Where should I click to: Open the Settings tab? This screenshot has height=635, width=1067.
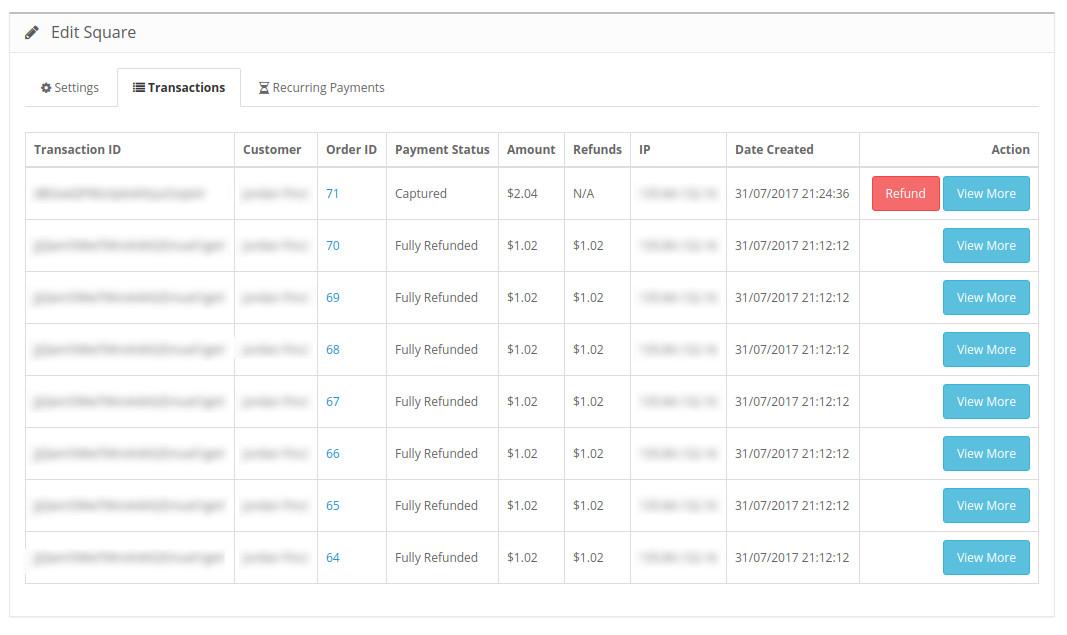(70, 88)
